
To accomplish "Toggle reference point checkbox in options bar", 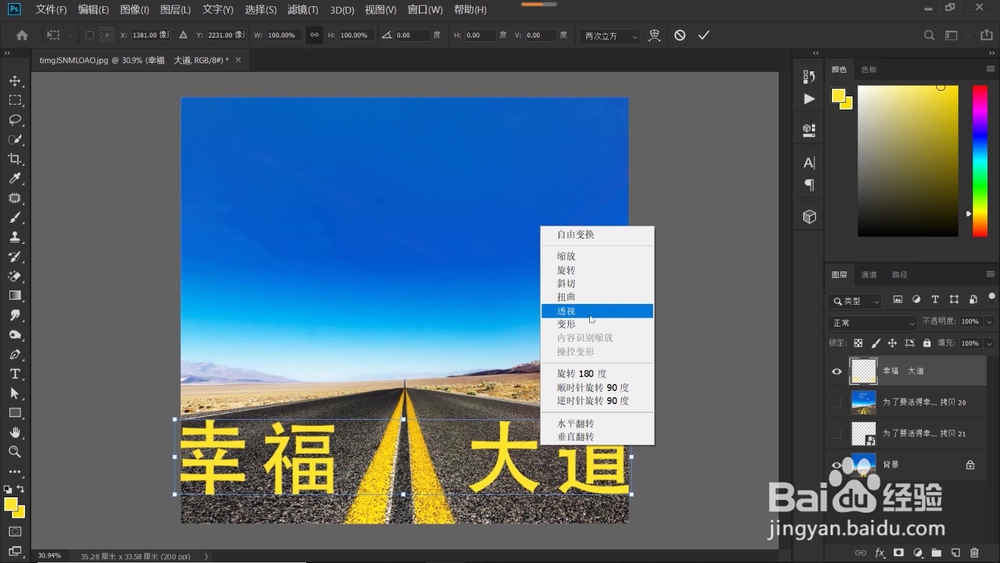I will tap(89, 35).
